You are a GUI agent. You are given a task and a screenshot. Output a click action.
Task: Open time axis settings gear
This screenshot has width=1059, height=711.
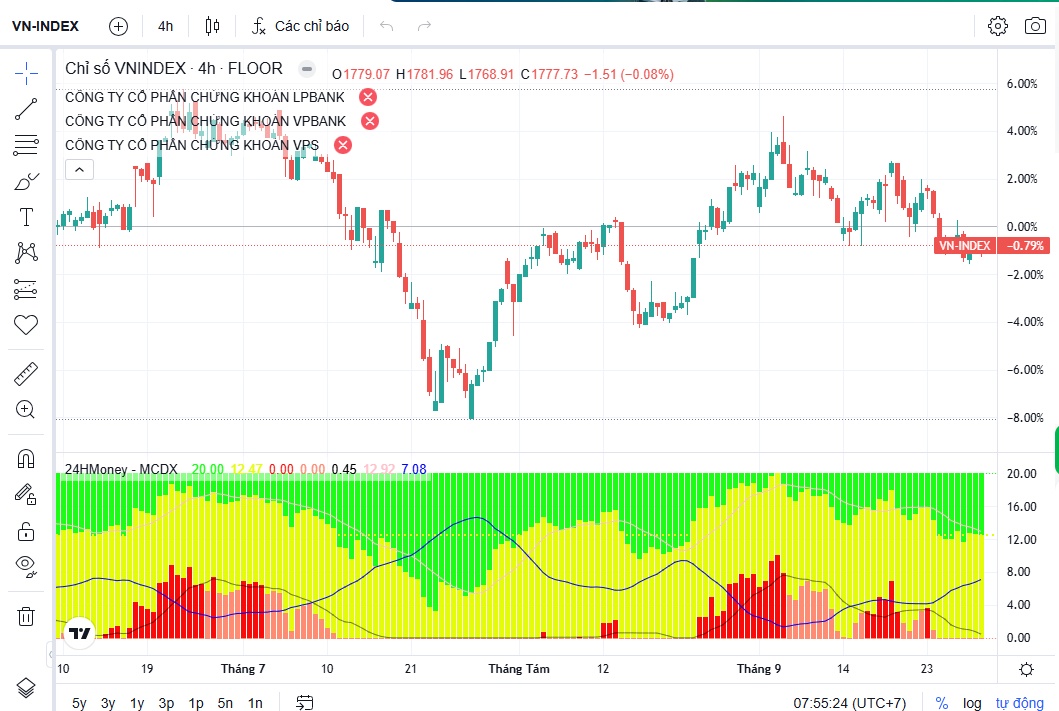[1027, 669]
